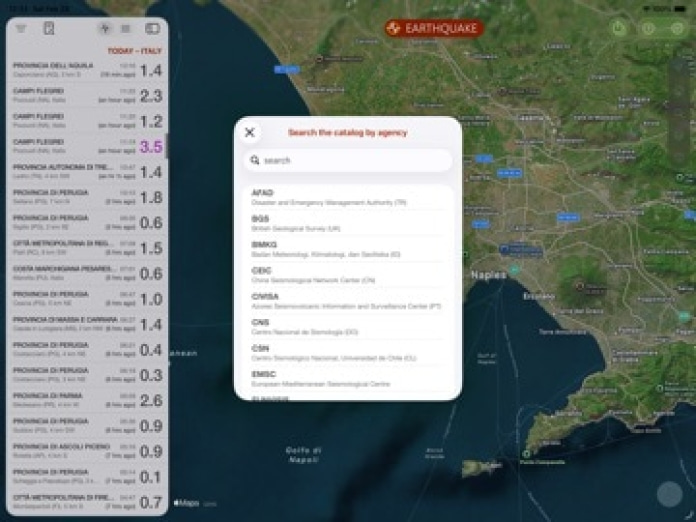Open the Provincia di Perugia 0.6 event
Image resolution: width=696 pixels, height=522 pixels.
click(87, 222)
